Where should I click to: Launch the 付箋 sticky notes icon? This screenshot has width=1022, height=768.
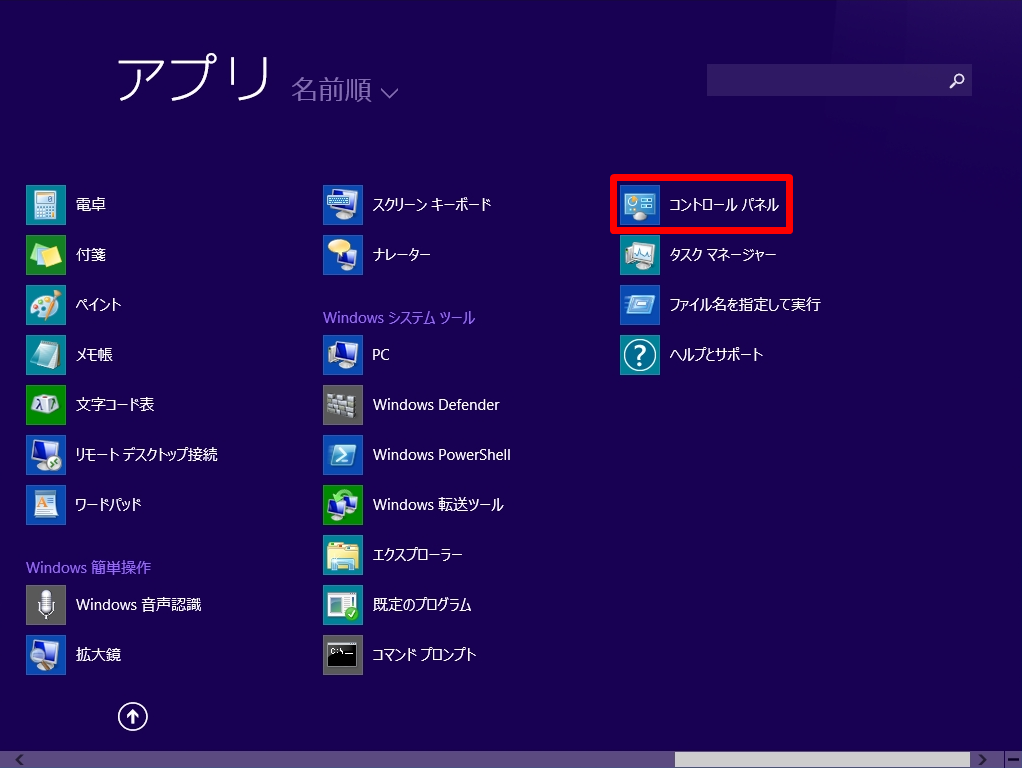coord(46,255)
